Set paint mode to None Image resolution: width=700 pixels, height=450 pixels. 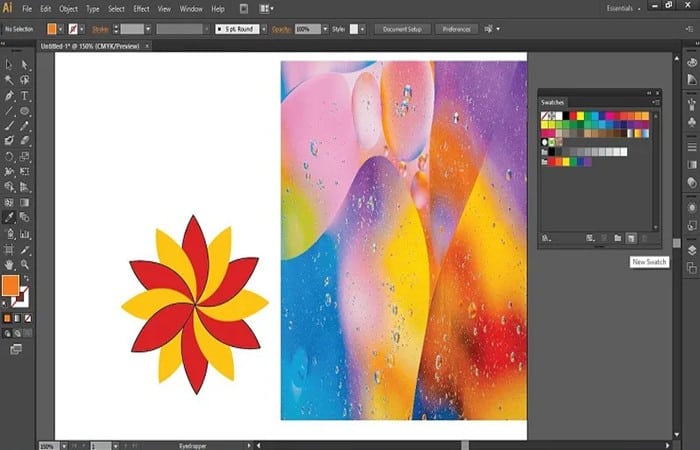tap(26, 318)
